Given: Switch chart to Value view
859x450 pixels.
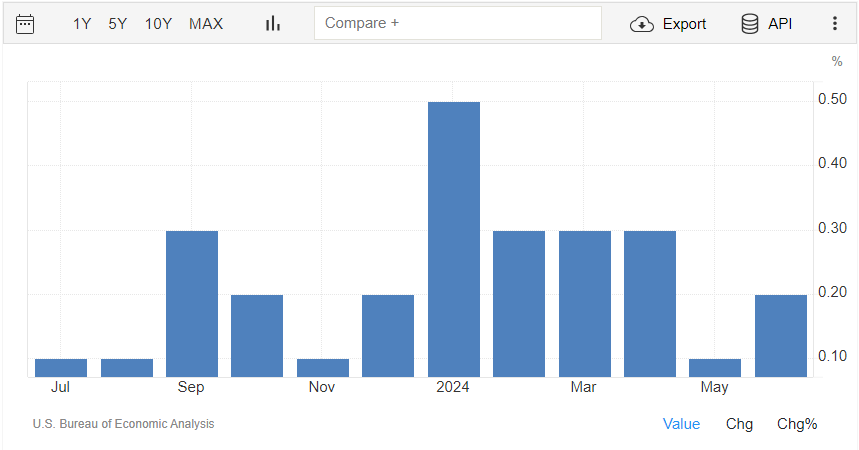Looking at the screenshot, I should click(x=681, y=424).
